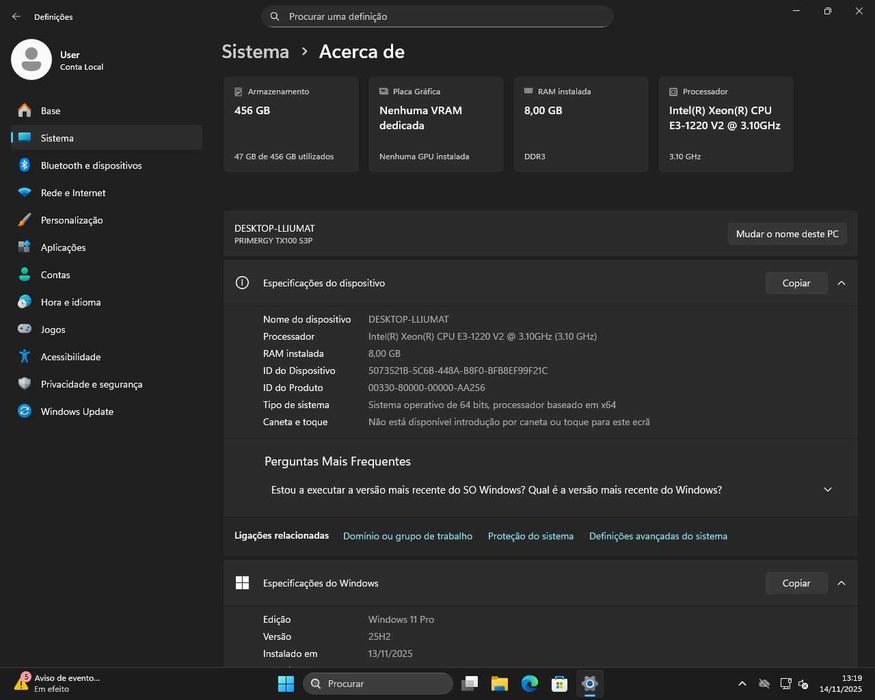Open Windows Update page
The height and width of the screenshot is (700, 875).
(107, 411)
